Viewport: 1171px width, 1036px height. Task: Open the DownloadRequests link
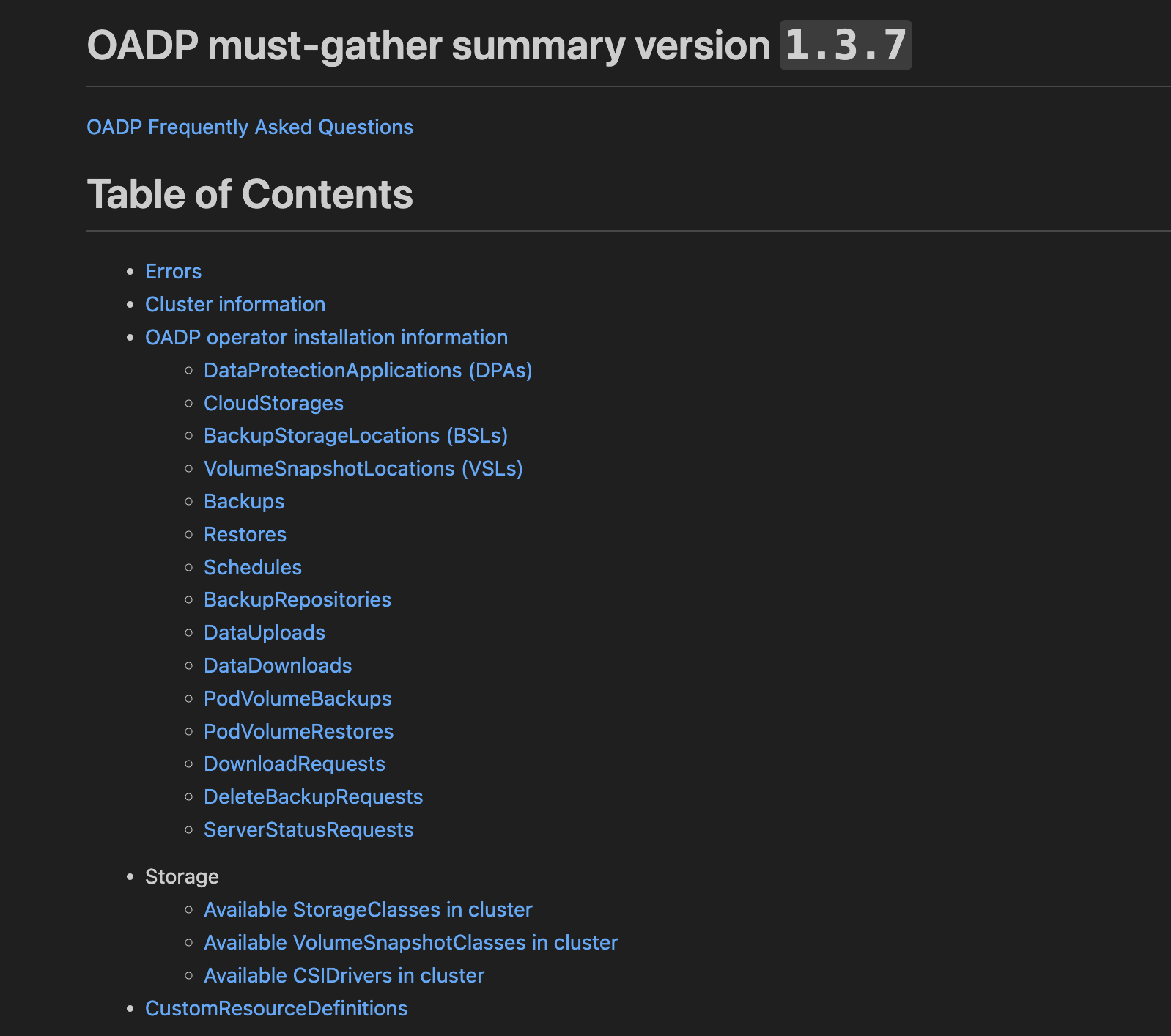pos(295,764)
